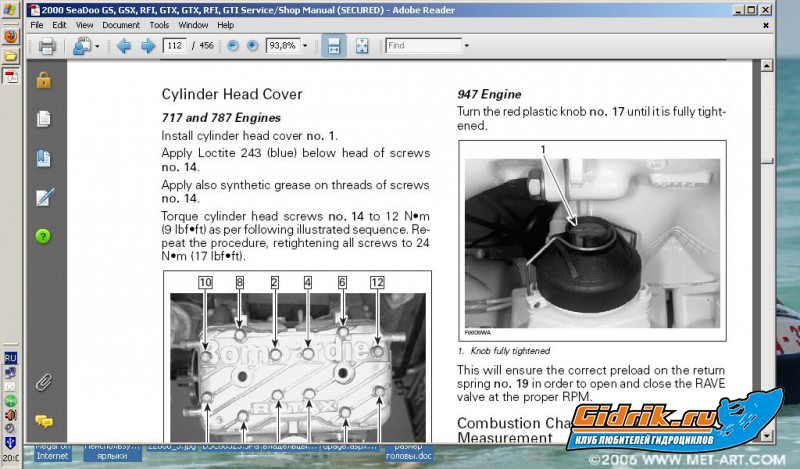Open the Security lock panel in sidebar
This screenshot has height=469, width=800.
43,80
